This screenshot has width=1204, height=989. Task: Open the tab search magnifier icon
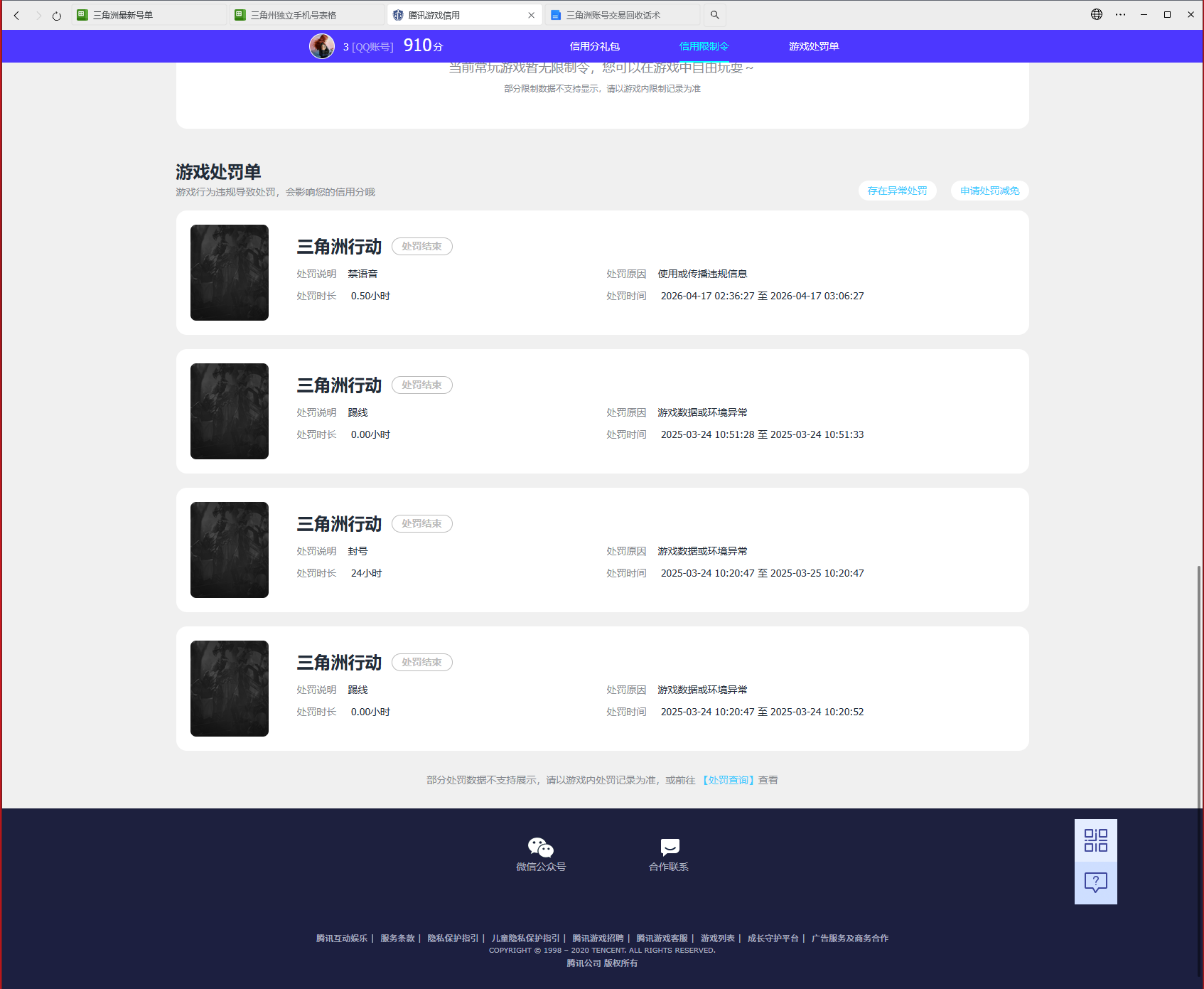(715, 15)
